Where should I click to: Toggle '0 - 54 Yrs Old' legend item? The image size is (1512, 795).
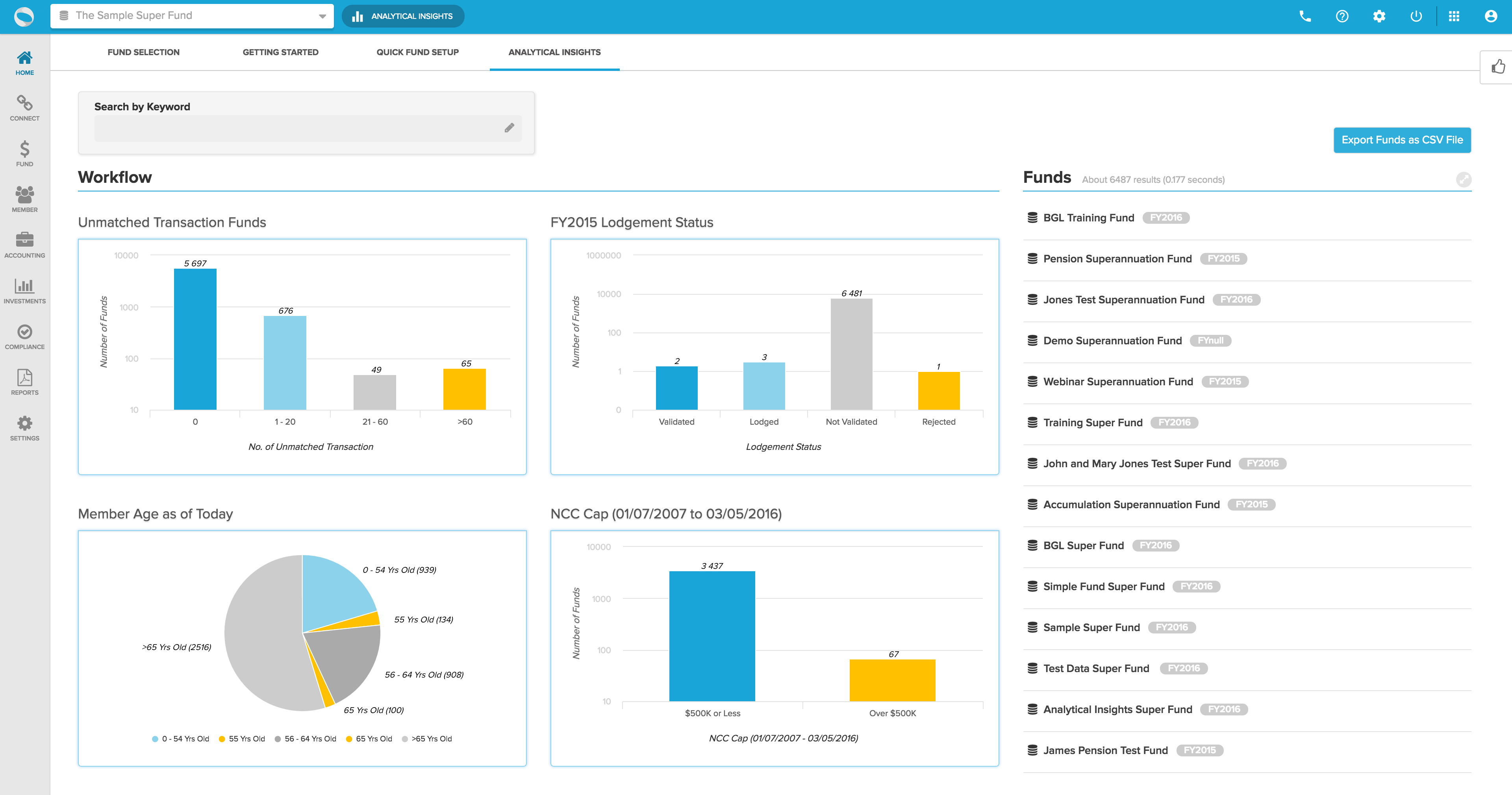point(185,739)
